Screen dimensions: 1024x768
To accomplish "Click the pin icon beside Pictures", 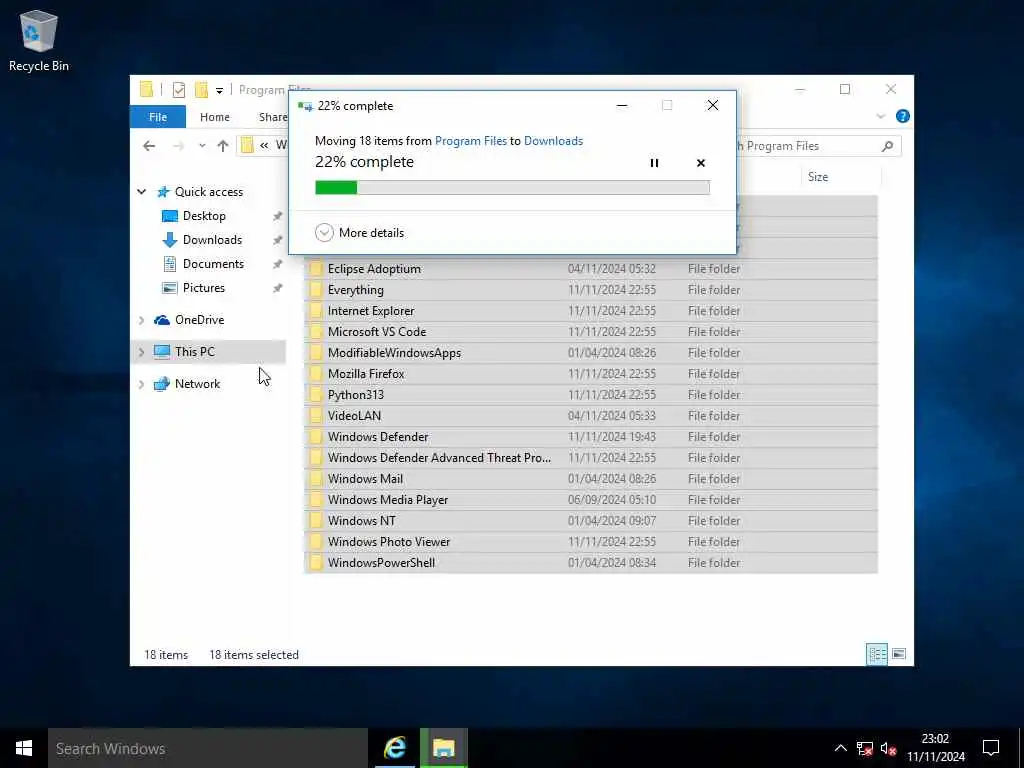I will tap(278, 288).
